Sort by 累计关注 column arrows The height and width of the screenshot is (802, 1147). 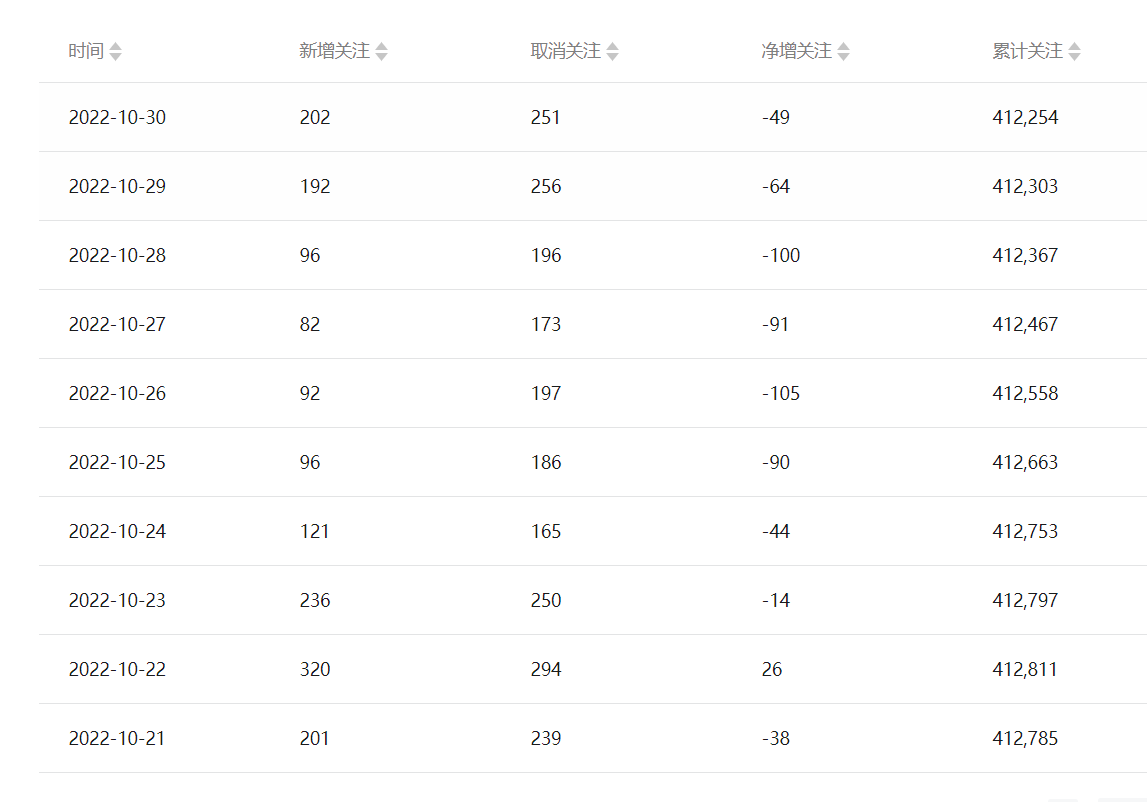click(x=1075, y=51)
